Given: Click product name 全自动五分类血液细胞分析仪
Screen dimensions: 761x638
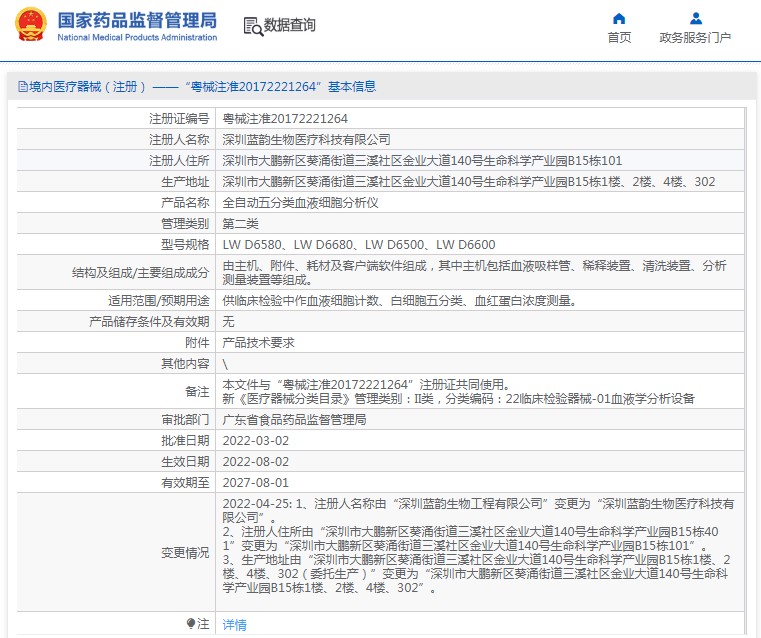Looking at the screenshot, I should coord(300,202).
